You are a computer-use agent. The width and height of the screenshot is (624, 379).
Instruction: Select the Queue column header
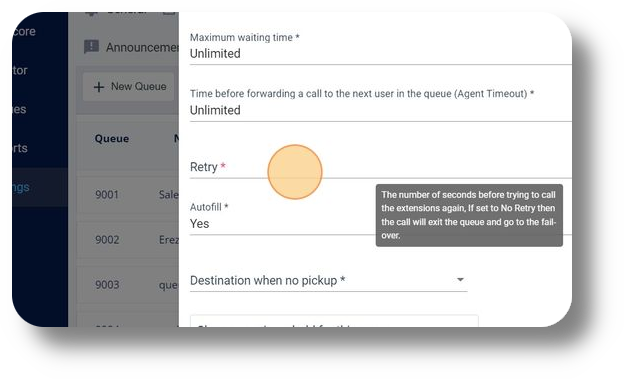(x=112, y=139)
